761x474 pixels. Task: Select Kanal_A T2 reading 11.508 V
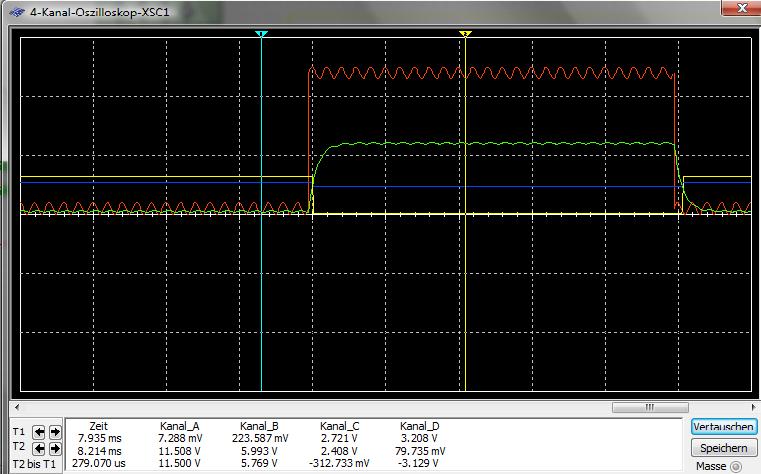(x=180, y=451)
